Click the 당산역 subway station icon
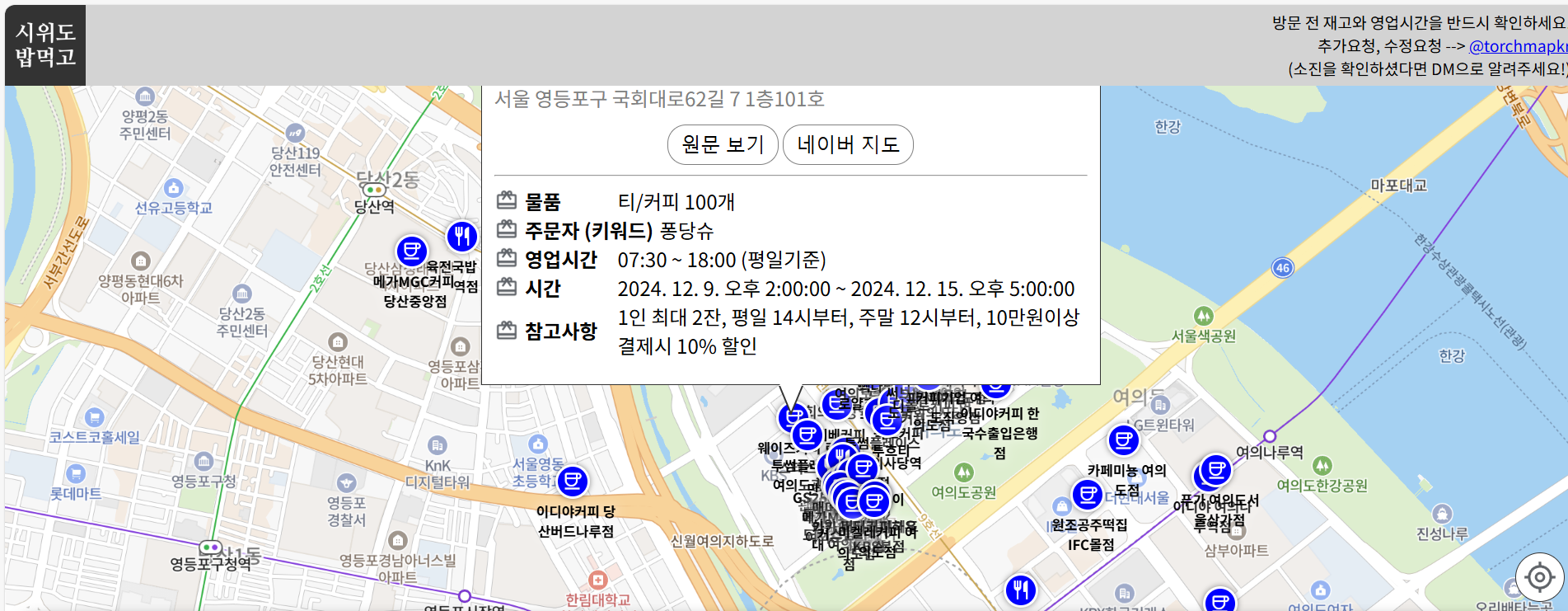 374,190
